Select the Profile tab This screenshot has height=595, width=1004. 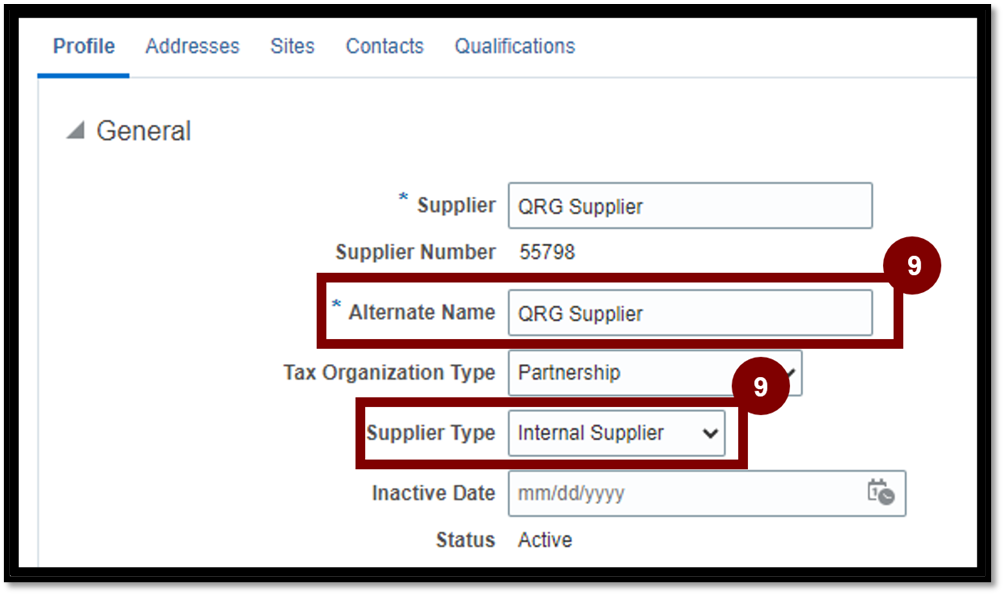coord(84,46)
